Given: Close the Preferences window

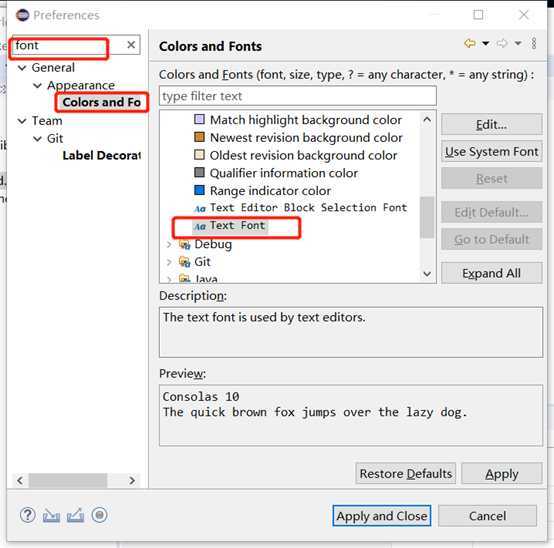Looking at the screenshot, I should tap(524, 15).
